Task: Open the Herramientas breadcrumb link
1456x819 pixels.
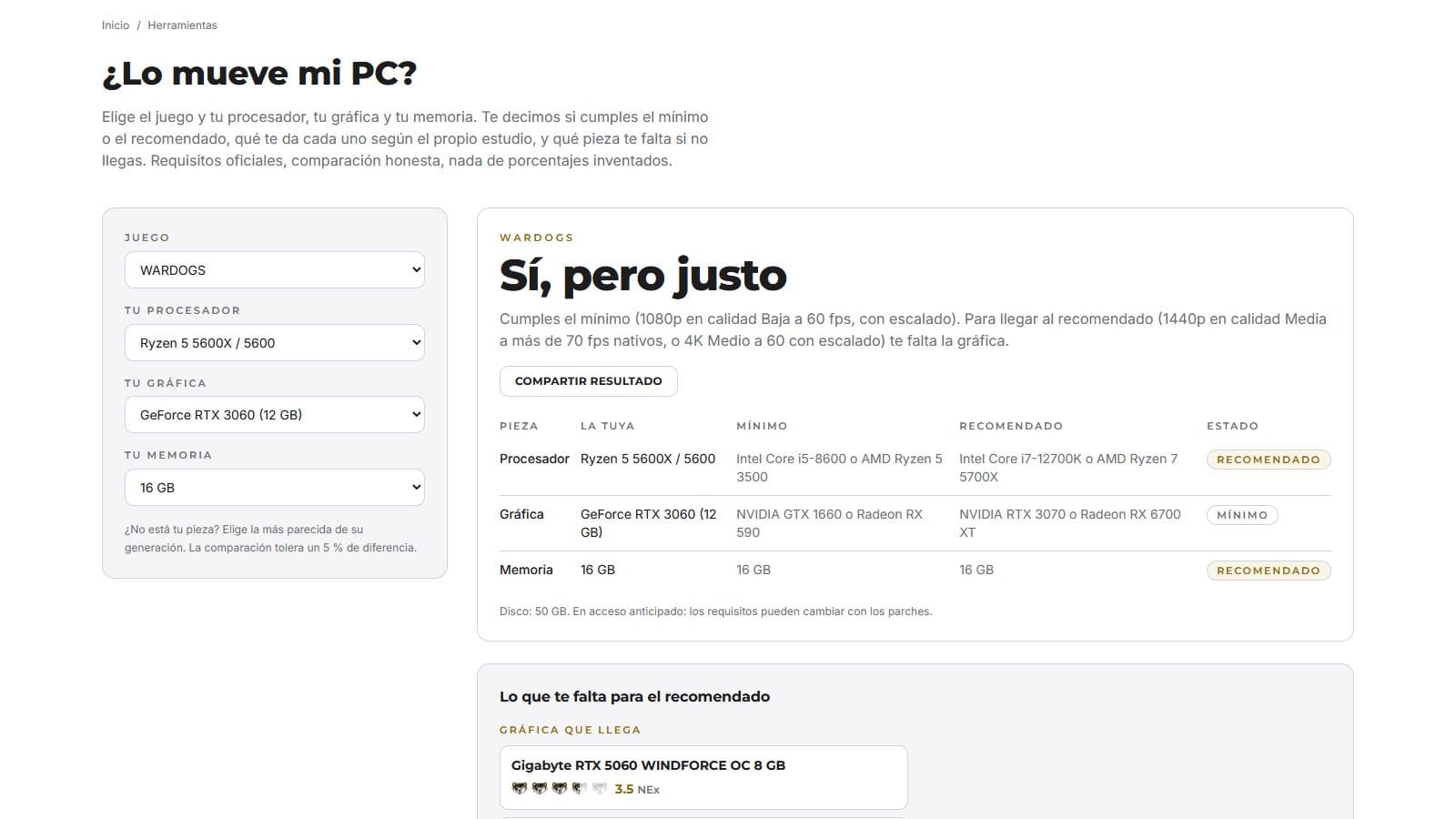Action: tap(182, 25)
